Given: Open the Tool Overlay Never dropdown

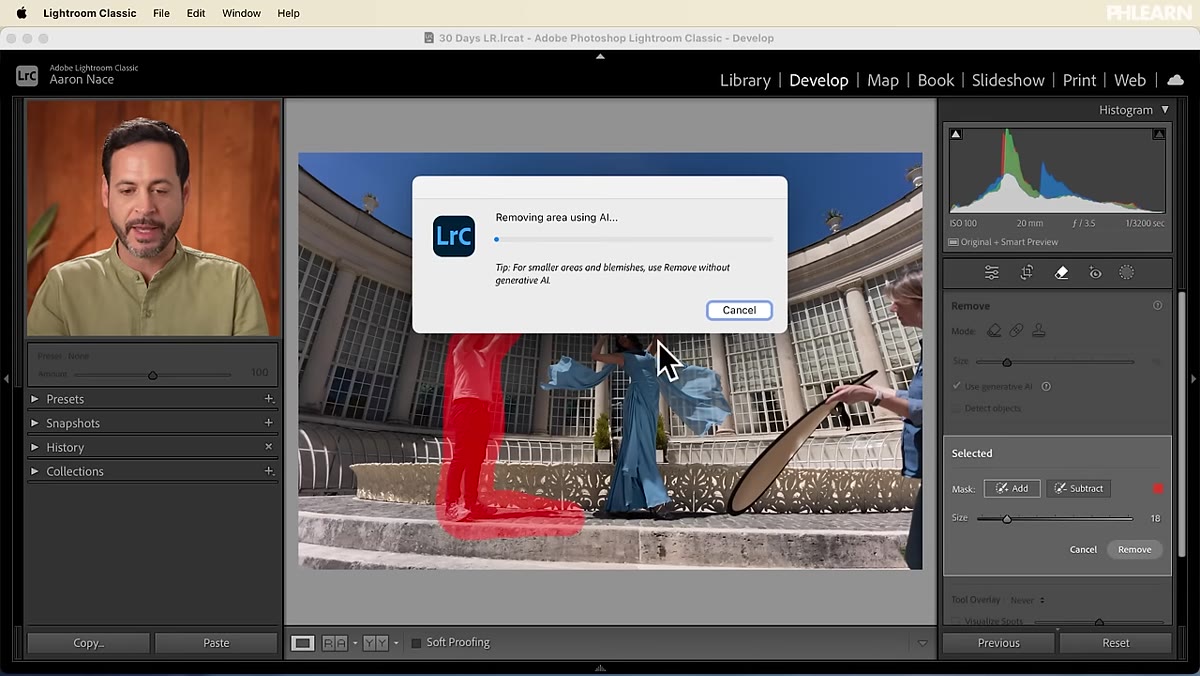Looking at the screenshot, I should [x=1027, y=600].
